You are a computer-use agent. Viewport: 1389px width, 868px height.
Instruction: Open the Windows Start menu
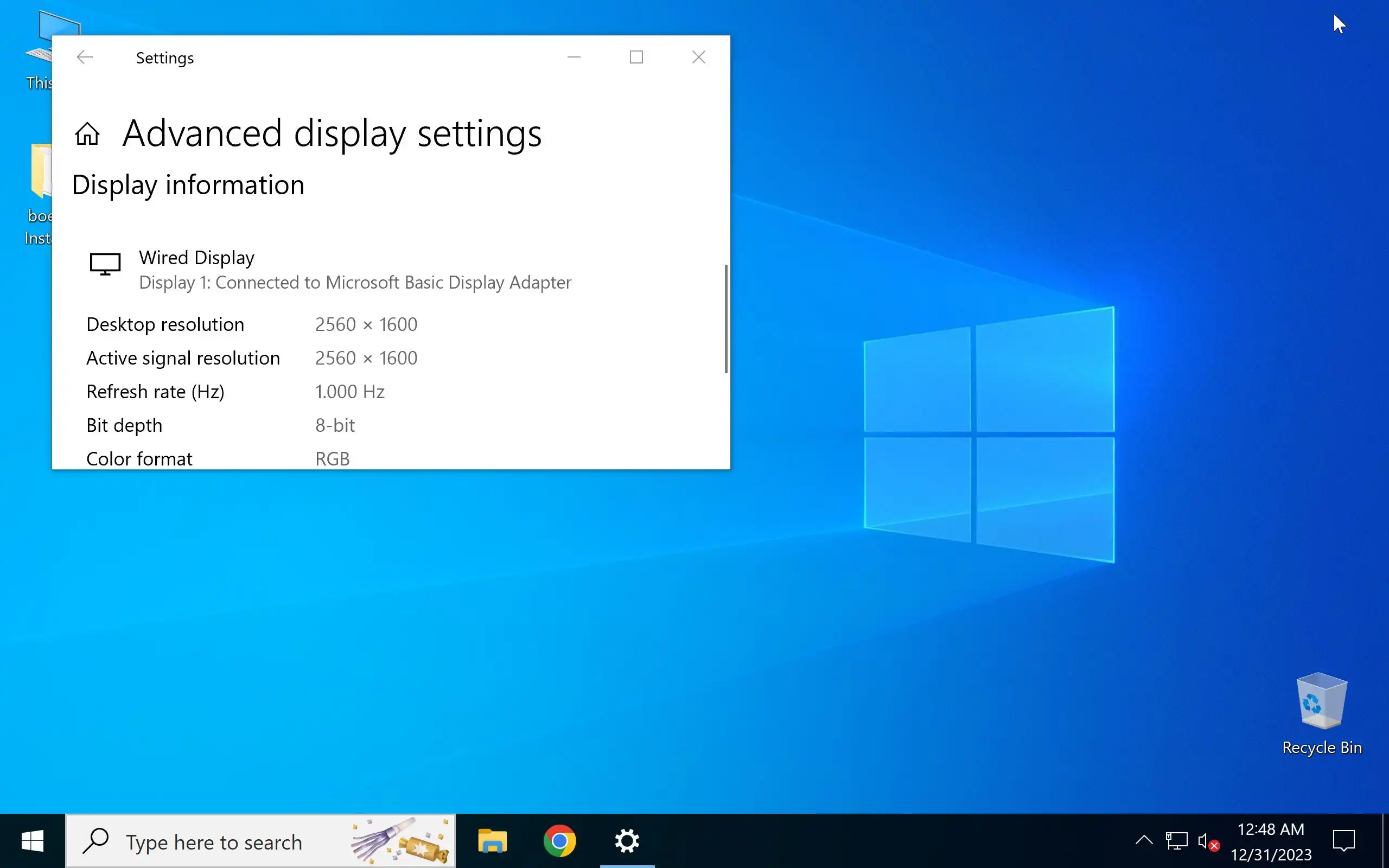coord(32,841)
